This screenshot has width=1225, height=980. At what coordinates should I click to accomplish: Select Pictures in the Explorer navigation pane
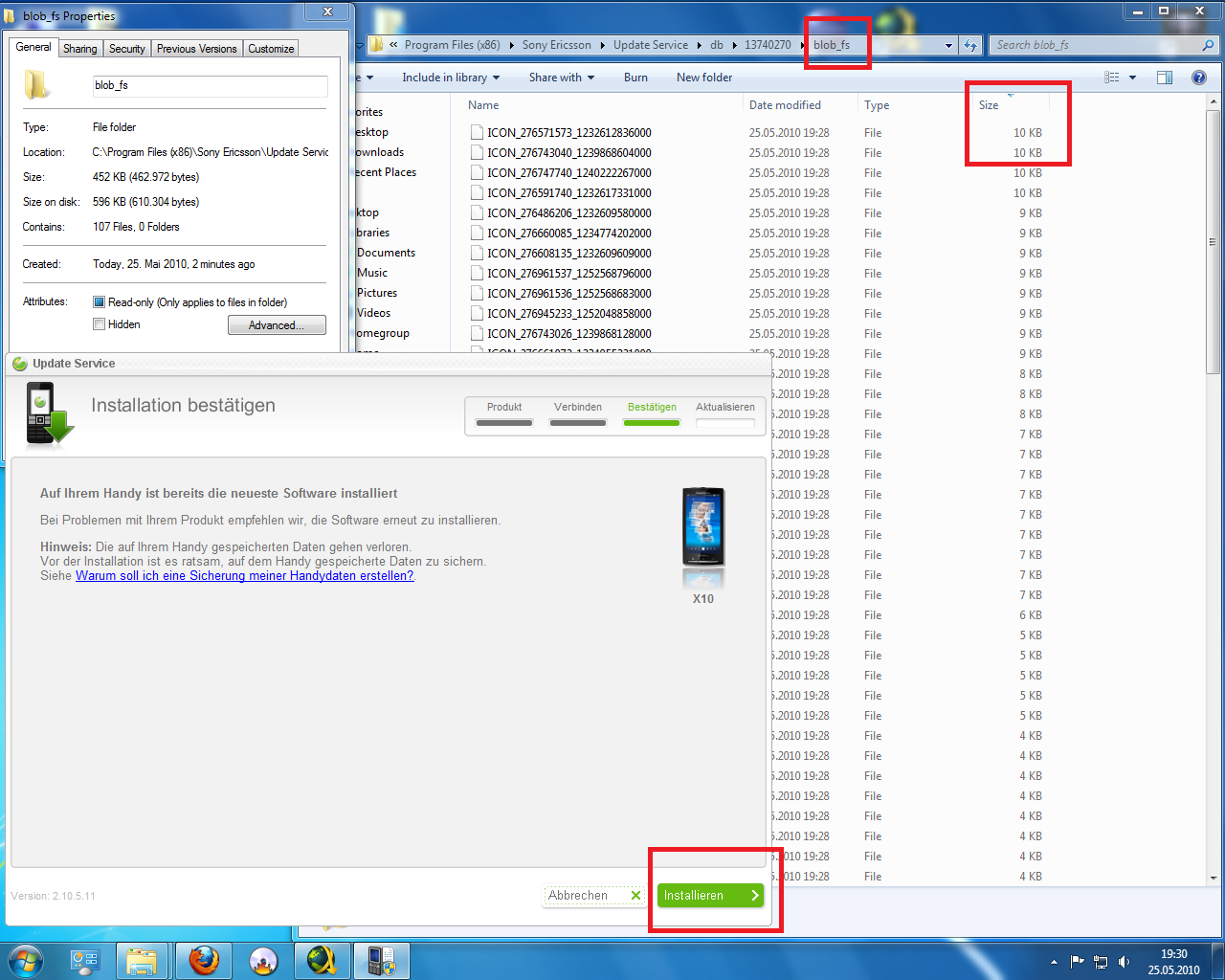[377, 293]
